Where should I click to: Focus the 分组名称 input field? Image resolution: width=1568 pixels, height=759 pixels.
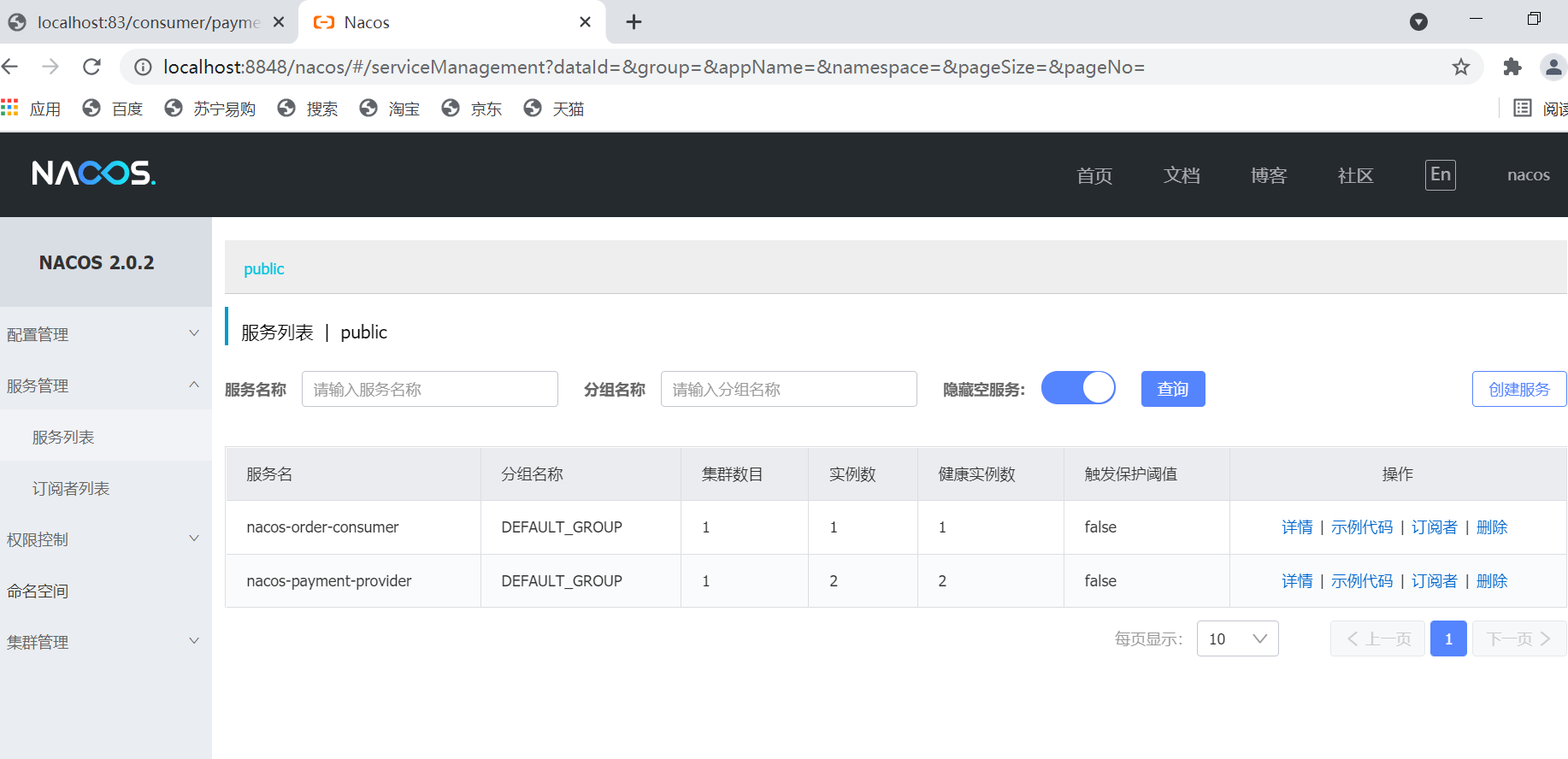(789, 389)
